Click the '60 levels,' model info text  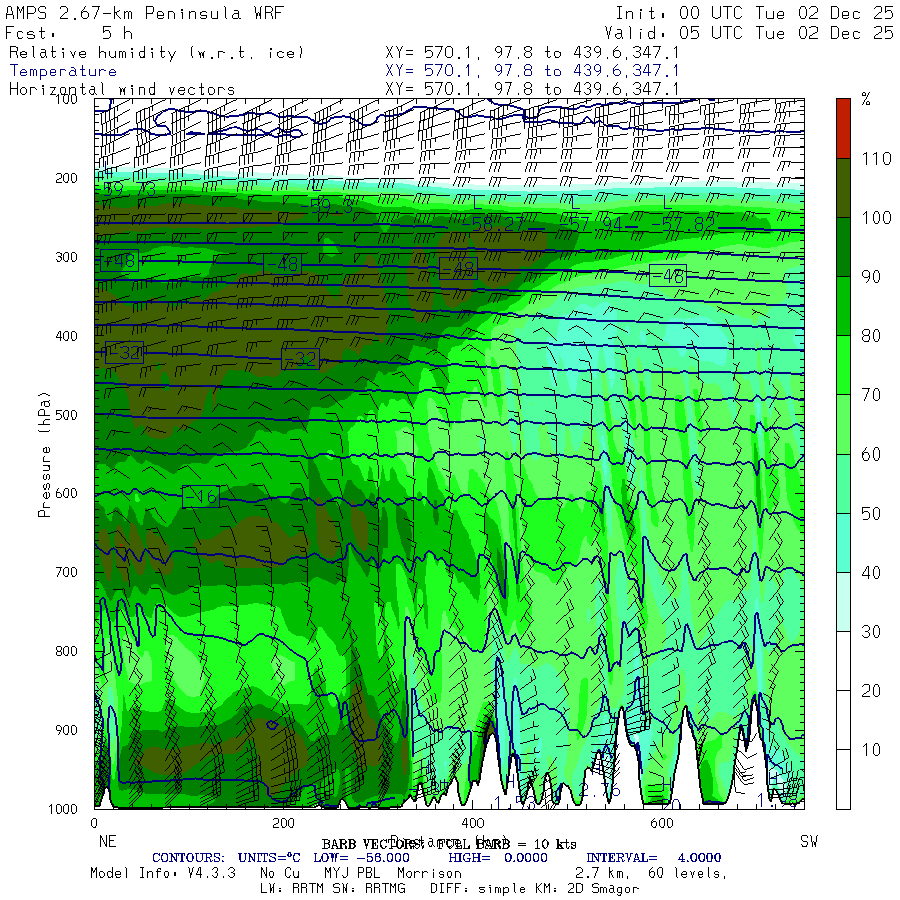click(688, 874)
